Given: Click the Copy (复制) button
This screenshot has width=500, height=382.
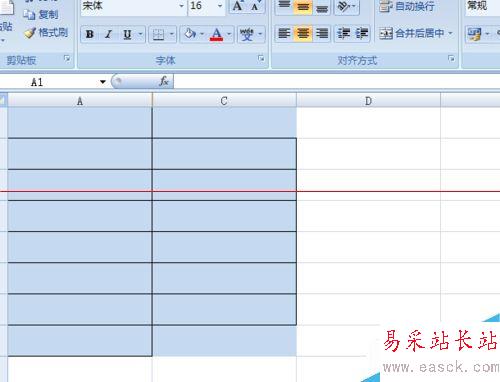Looking at the screenshot, I should pos(41,14).
